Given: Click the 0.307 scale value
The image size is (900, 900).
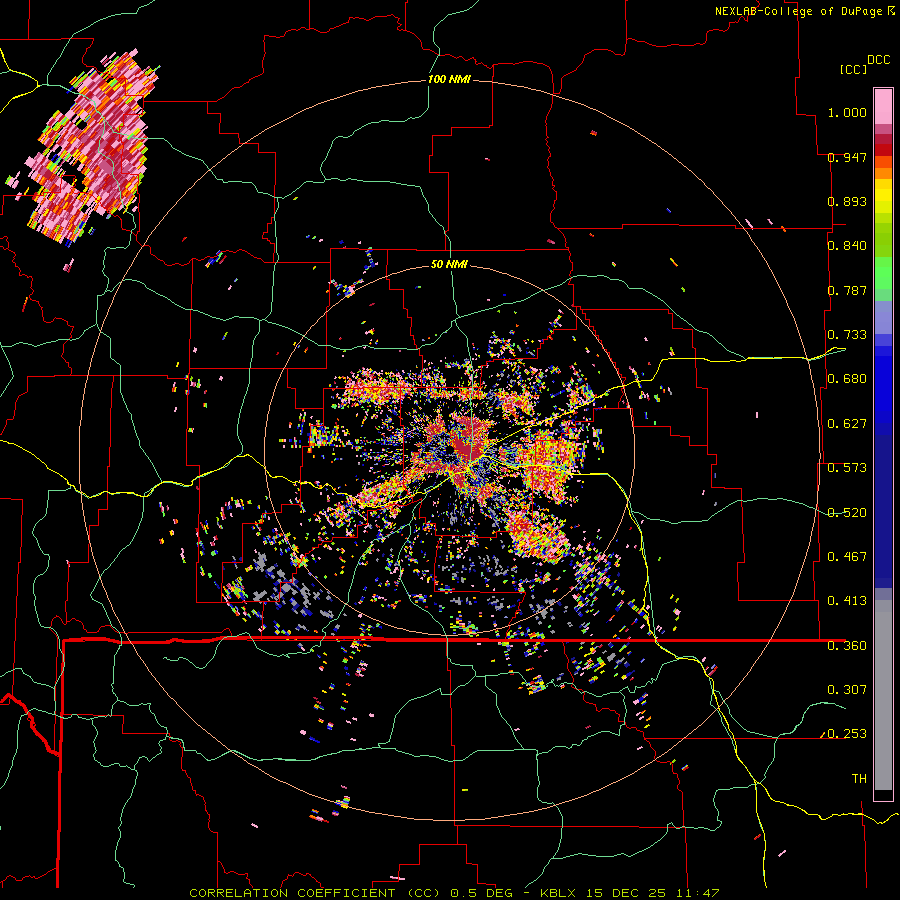Looking at the screenshot, I should pyautogui.click(x=847, y=690).
